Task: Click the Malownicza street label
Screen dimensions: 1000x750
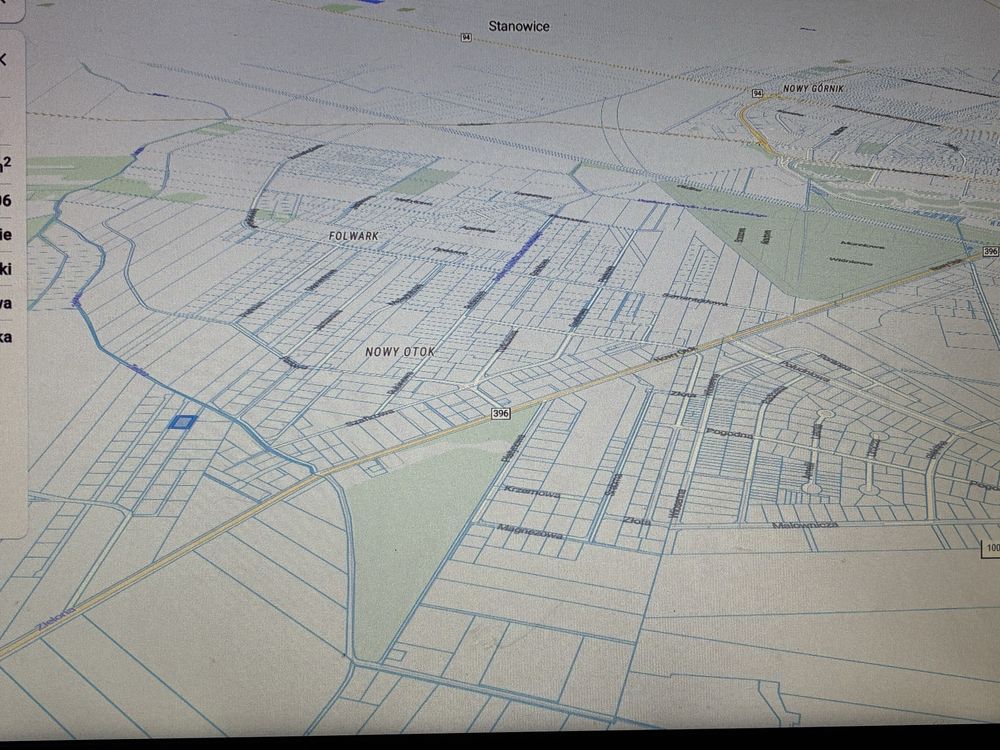Action: 805,526
